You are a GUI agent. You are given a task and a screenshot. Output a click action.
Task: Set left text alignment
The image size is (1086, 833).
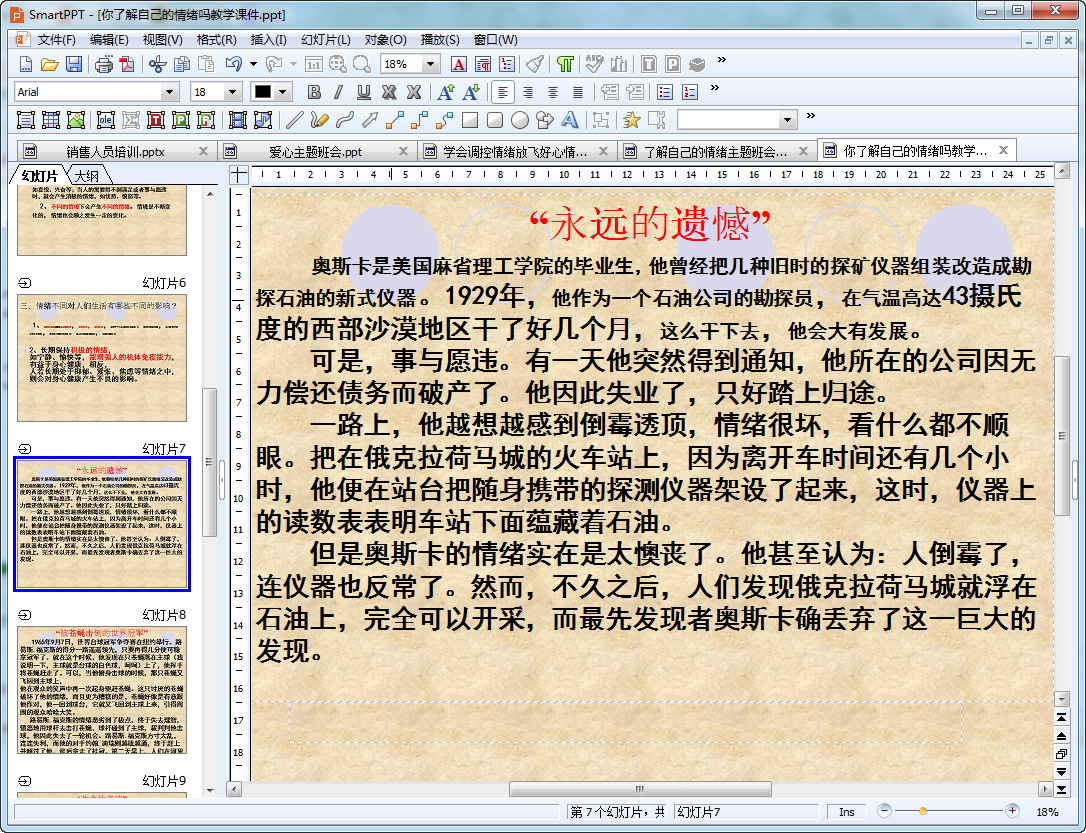click(503, 92)
